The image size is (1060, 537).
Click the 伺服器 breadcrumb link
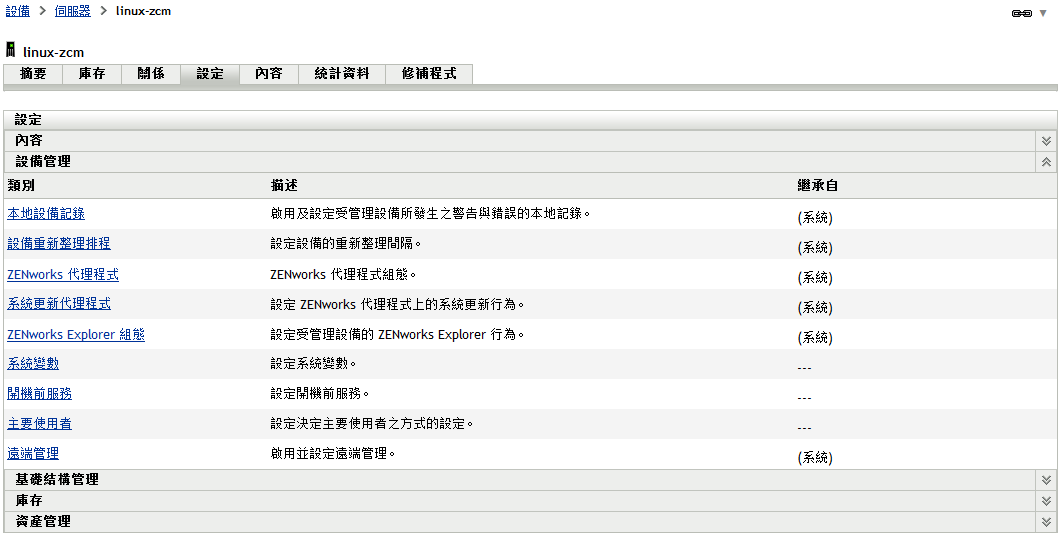(73, 11)
